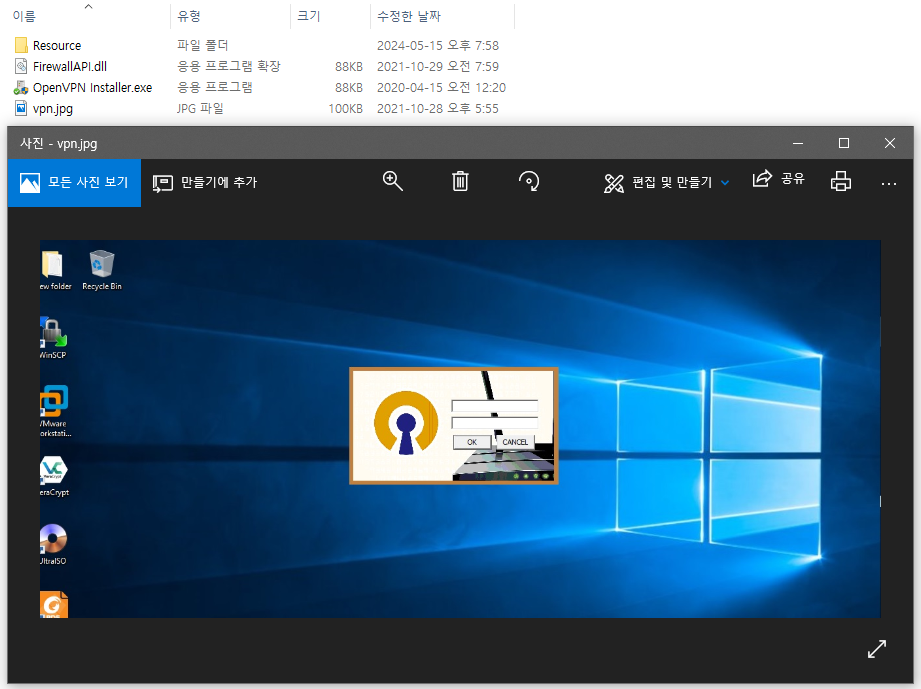Image resolution: width=921 pixels, height=689 pixels.
Task: Click the displayed vpn.jpg photo
Action: point(460,429)
